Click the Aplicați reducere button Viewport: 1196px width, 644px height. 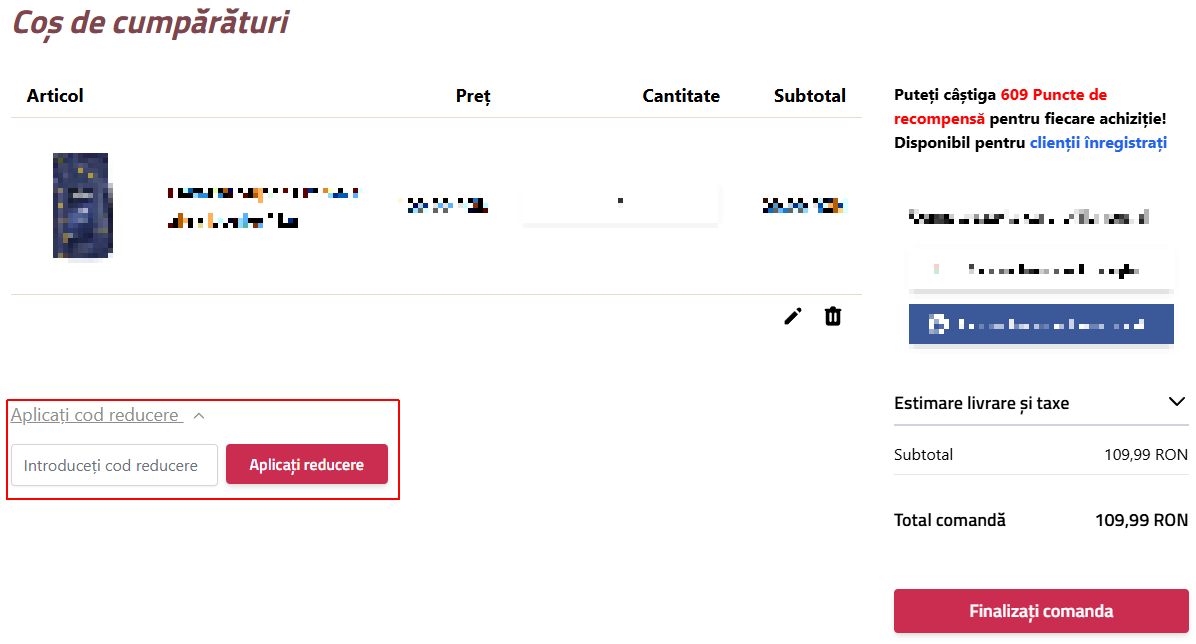tap(307, 465)
